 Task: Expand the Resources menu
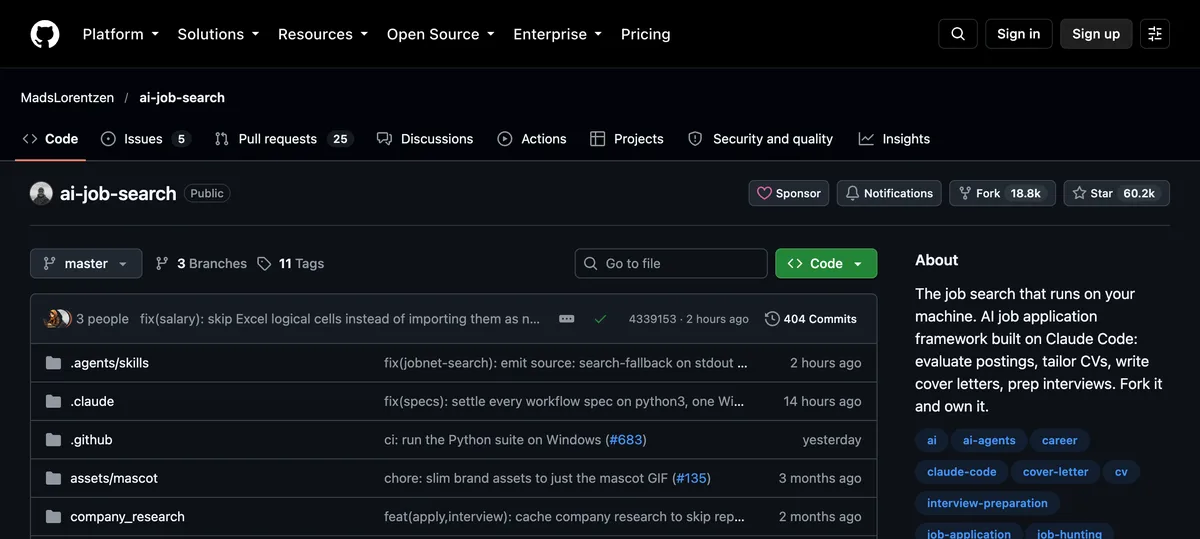[323, 34]
